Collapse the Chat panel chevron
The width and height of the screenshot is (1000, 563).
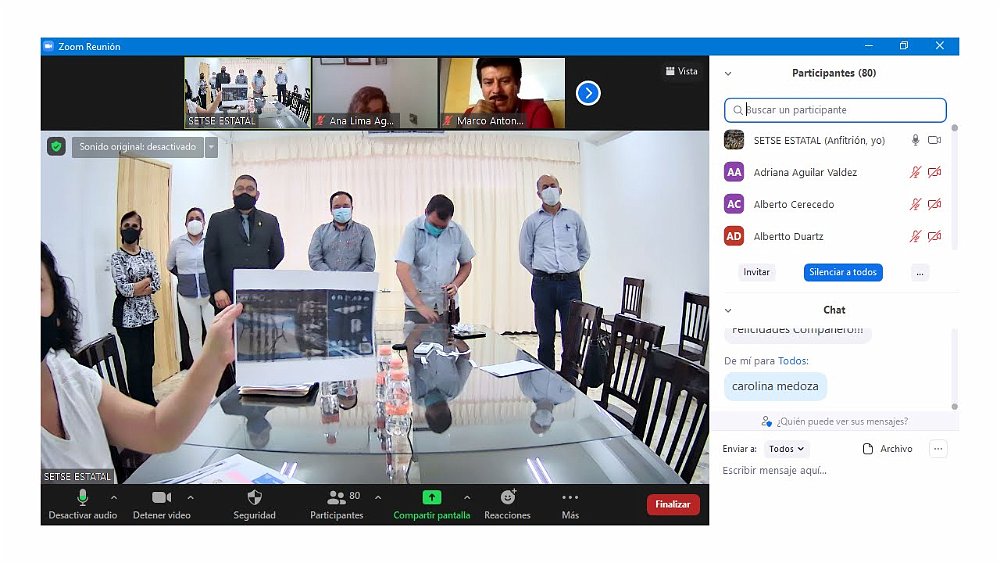click(x=728, y=310)
